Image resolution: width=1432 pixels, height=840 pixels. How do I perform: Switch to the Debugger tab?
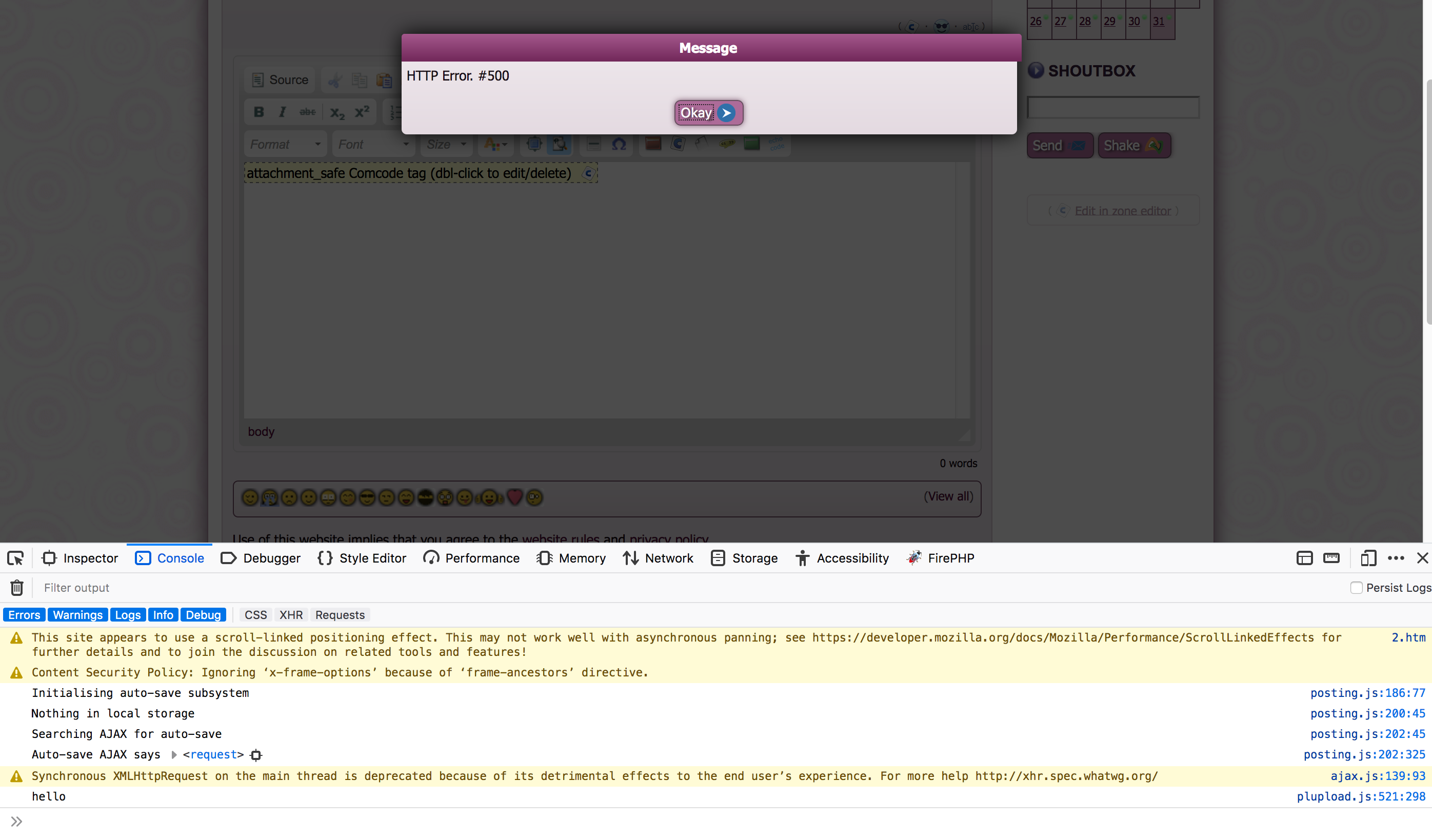click(260, 558)
